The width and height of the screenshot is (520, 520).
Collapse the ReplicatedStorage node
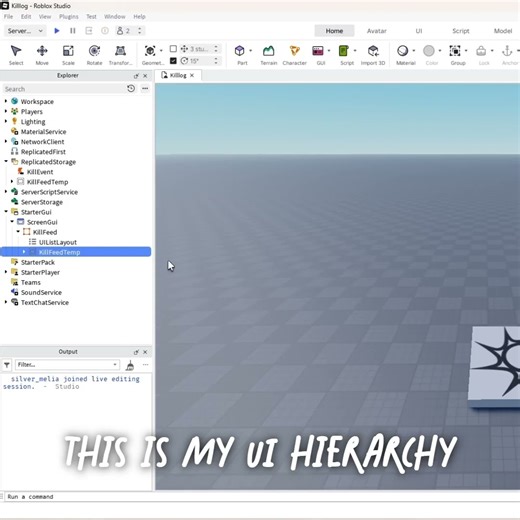tap(6, 161)
